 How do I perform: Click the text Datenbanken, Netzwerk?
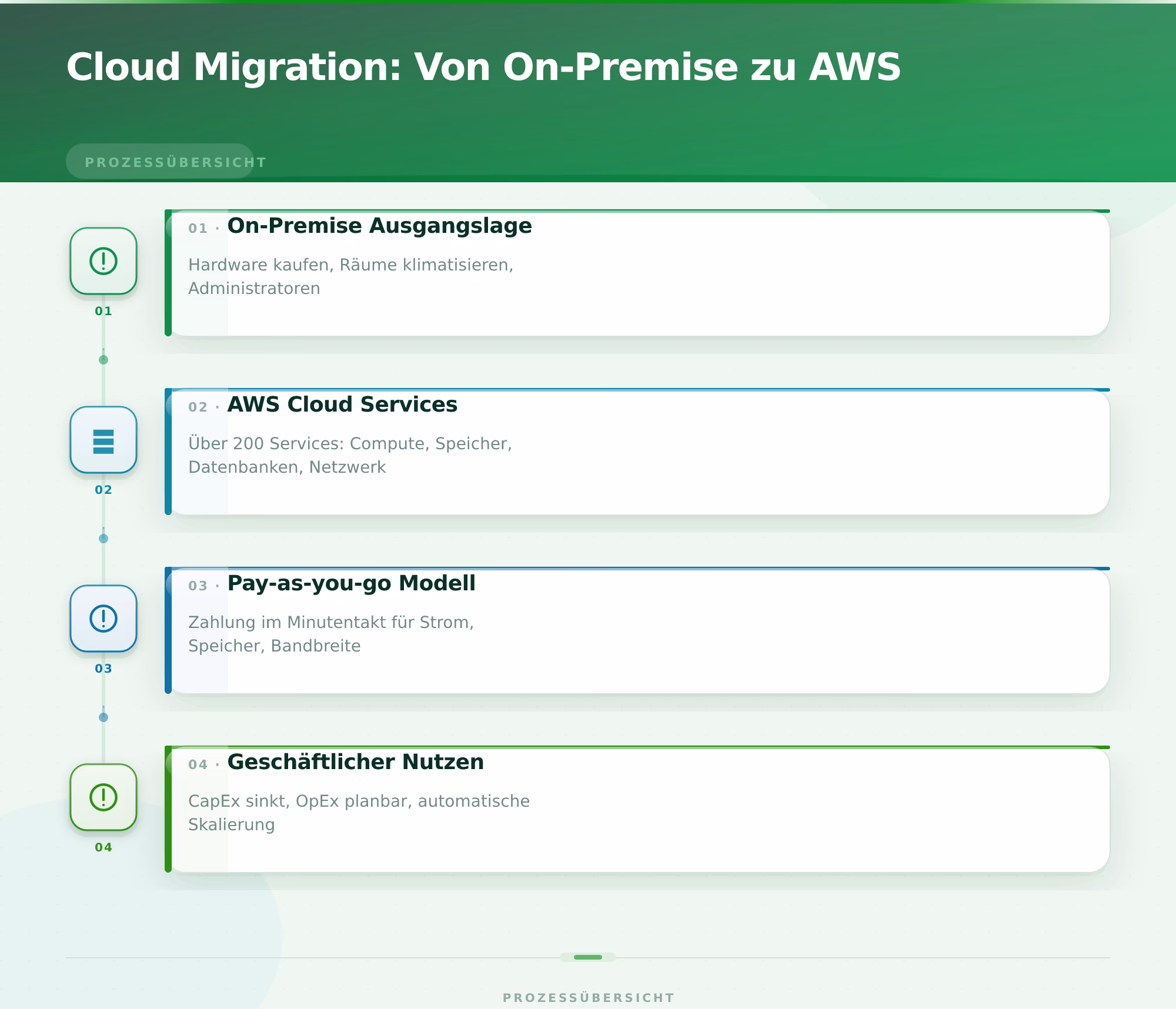287,467
